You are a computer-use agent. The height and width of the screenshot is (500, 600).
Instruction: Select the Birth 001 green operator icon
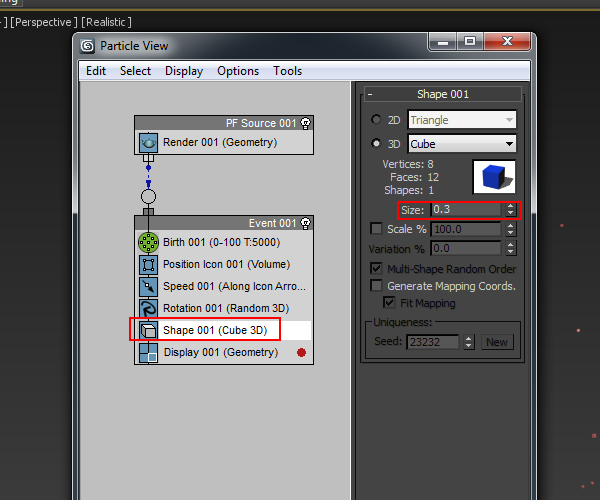coord(148,243)
